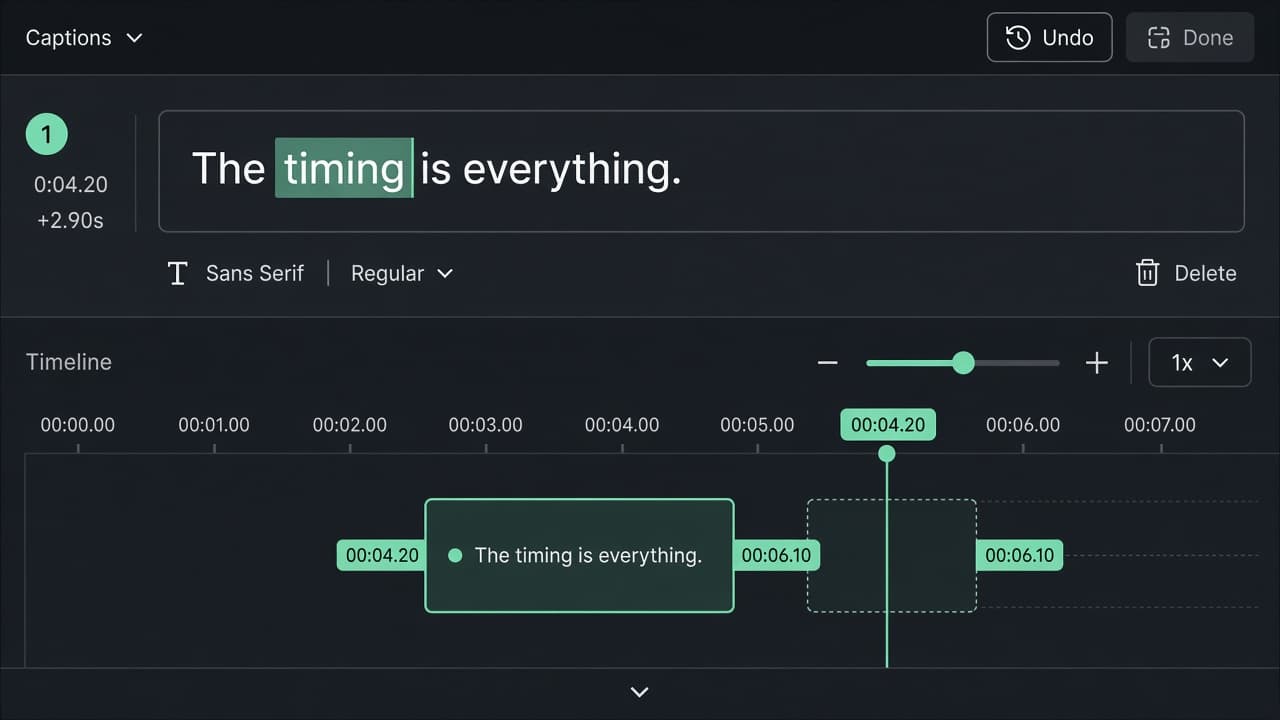Select caption number 1 badge
Viewport: 1280px width, 720px height.
pos(46,134)
